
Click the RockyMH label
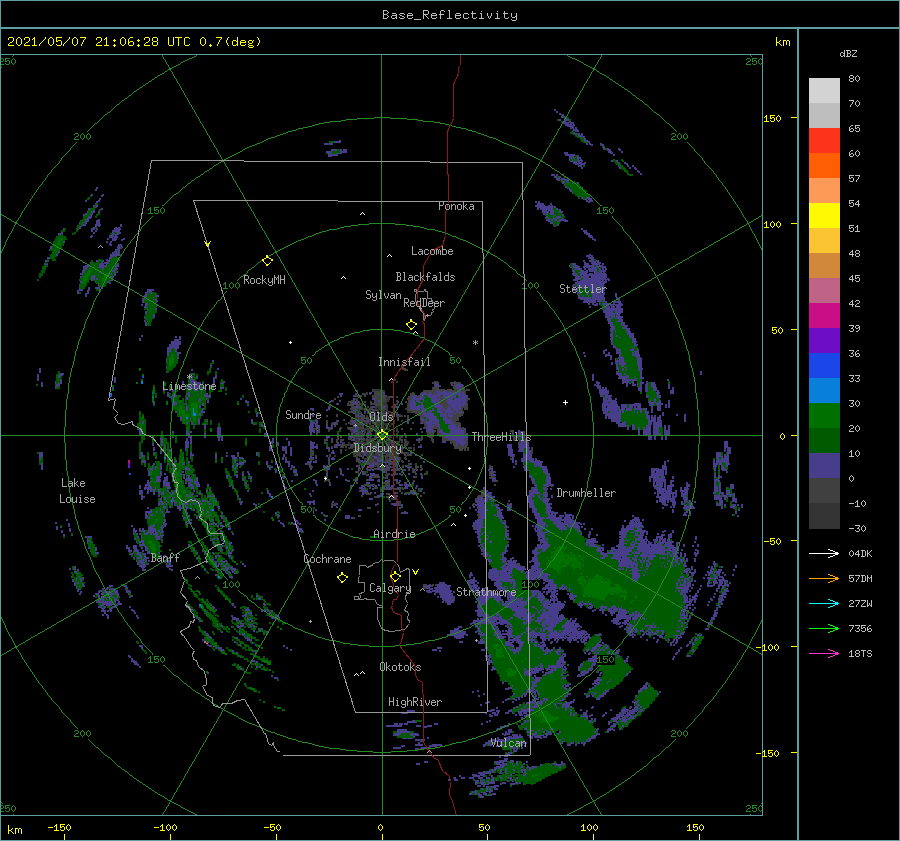click(264, 280)
